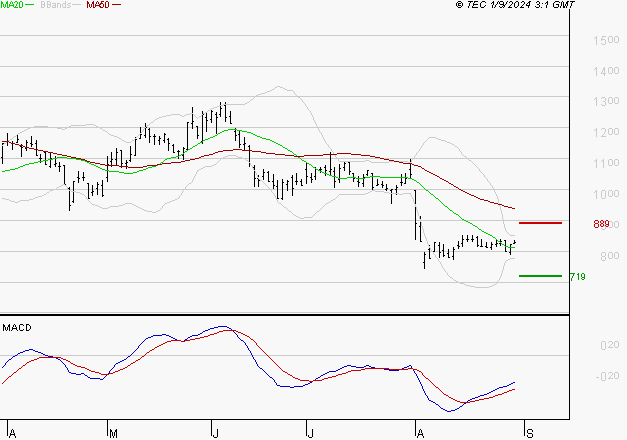627x440 pixels.
Task: Click the 1500 price axis label
Action: tap(606, 40)
